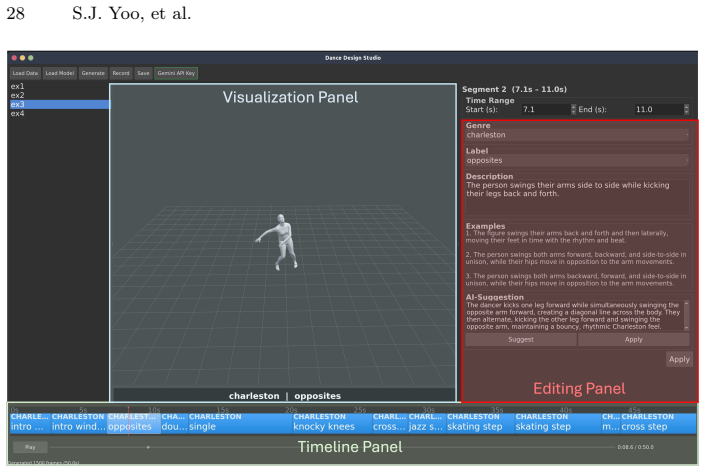Select the second 'skating step' segment near 40s

(558, 423)
